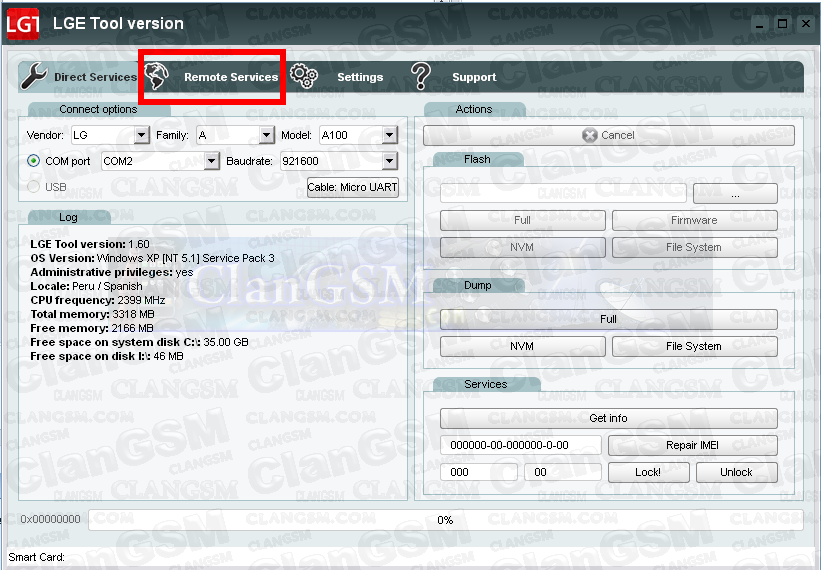This screenshot has height=570, width=821.
Task: Click the Flash file path field
Action: click(x=563, y=193)
